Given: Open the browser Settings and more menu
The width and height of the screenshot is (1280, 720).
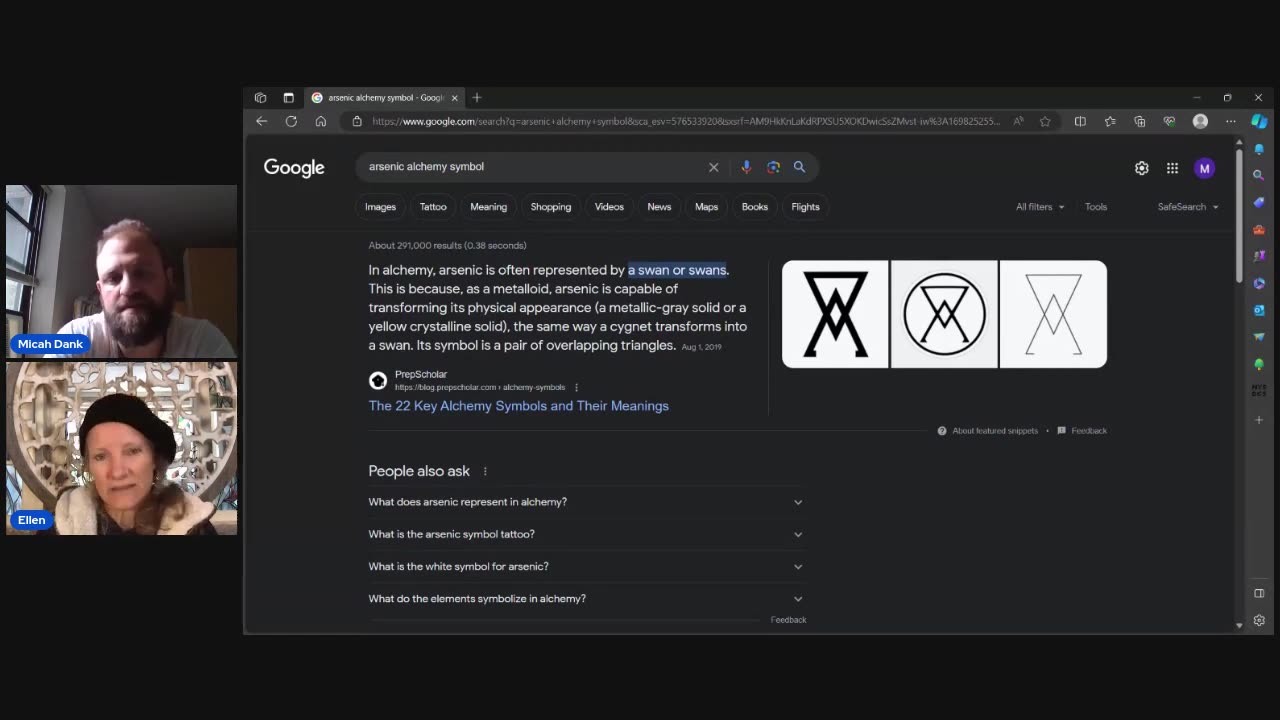Looking at the screenshot, I should (1231, 121).
